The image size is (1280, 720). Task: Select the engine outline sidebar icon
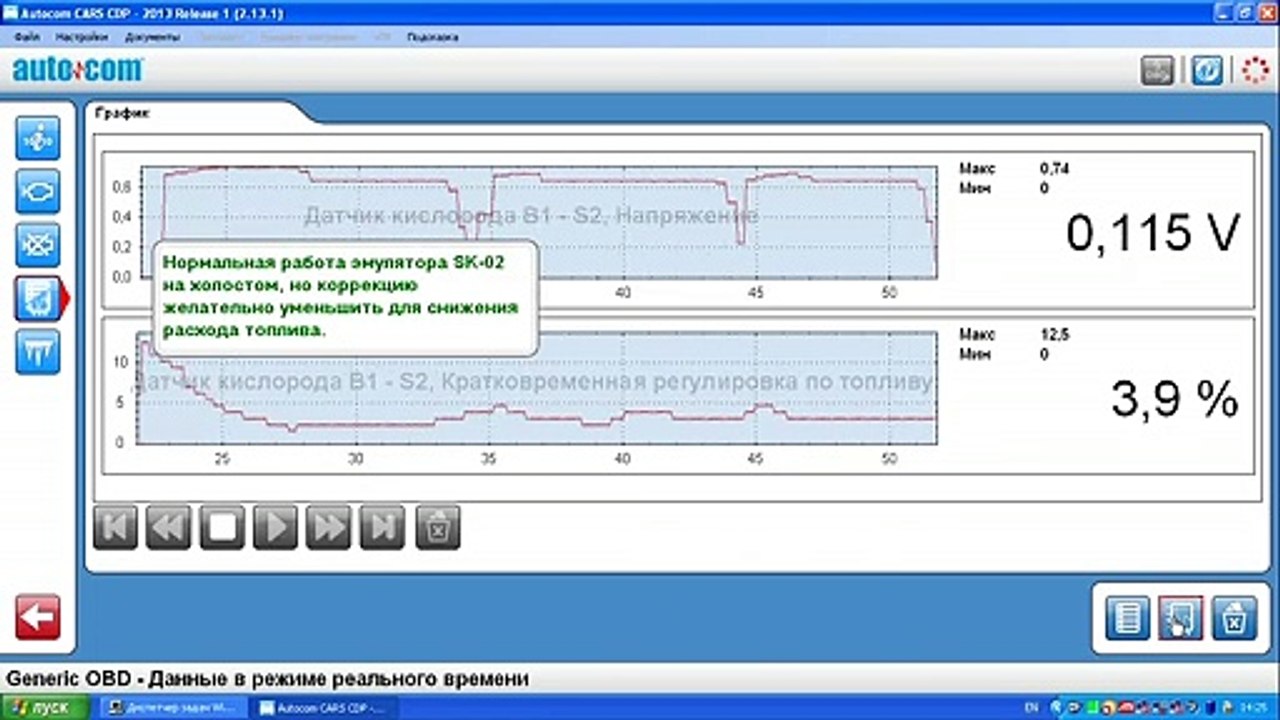pyautogui.click(x=38, y=192)
